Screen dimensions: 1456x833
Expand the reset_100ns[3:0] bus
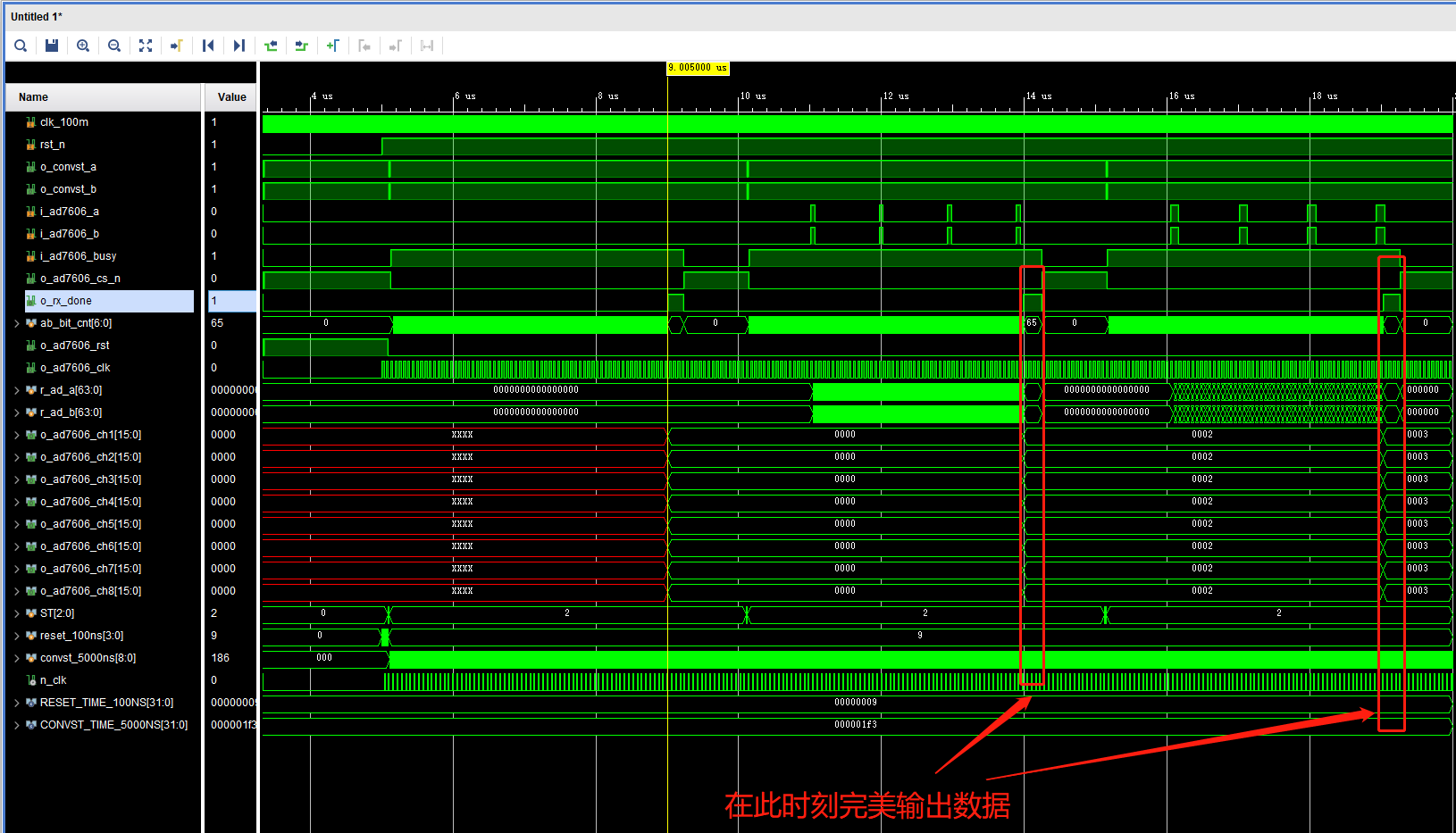pos(17,636)
